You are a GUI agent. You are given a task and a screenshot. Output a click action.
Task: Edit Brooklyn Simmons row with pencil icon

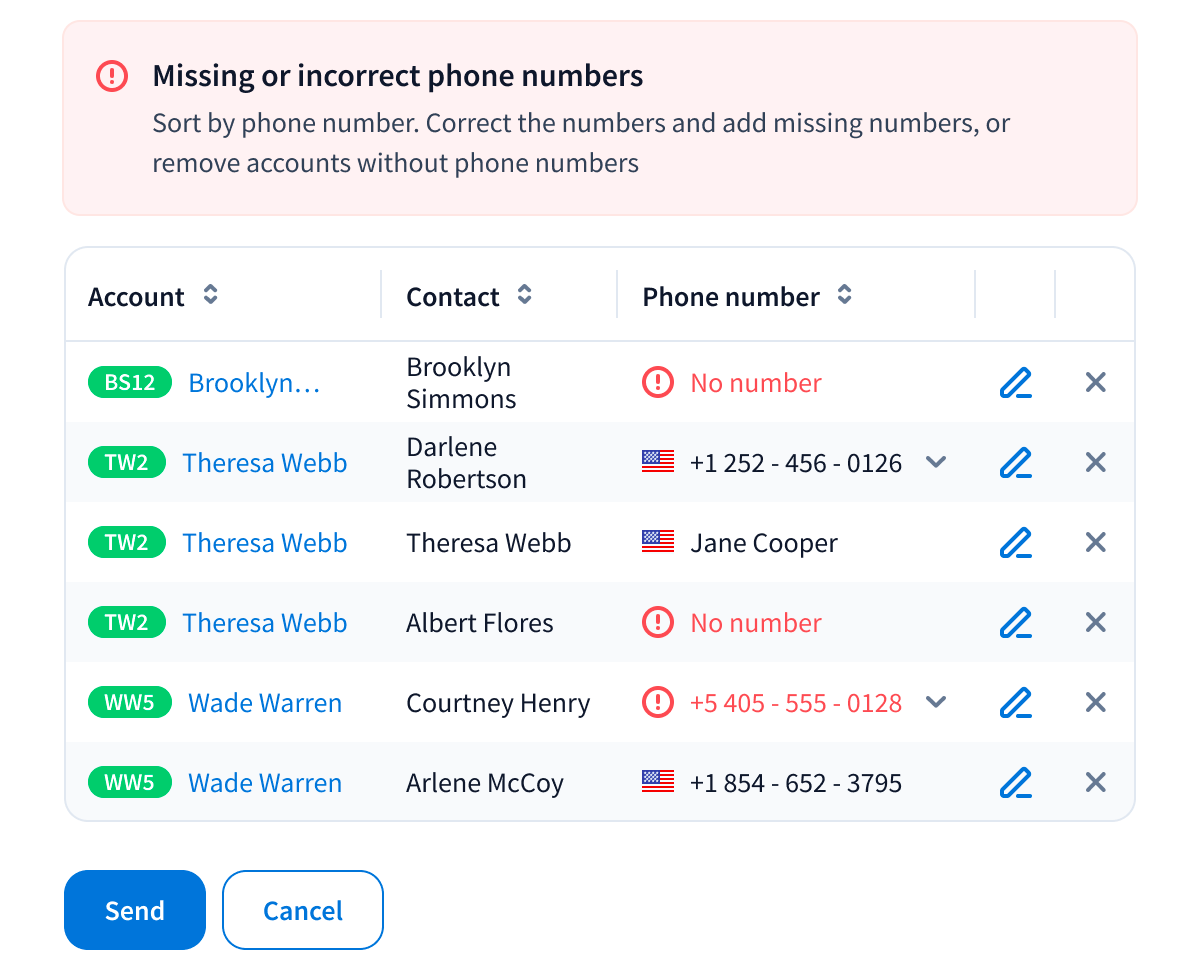click(x=1015, y=383)
